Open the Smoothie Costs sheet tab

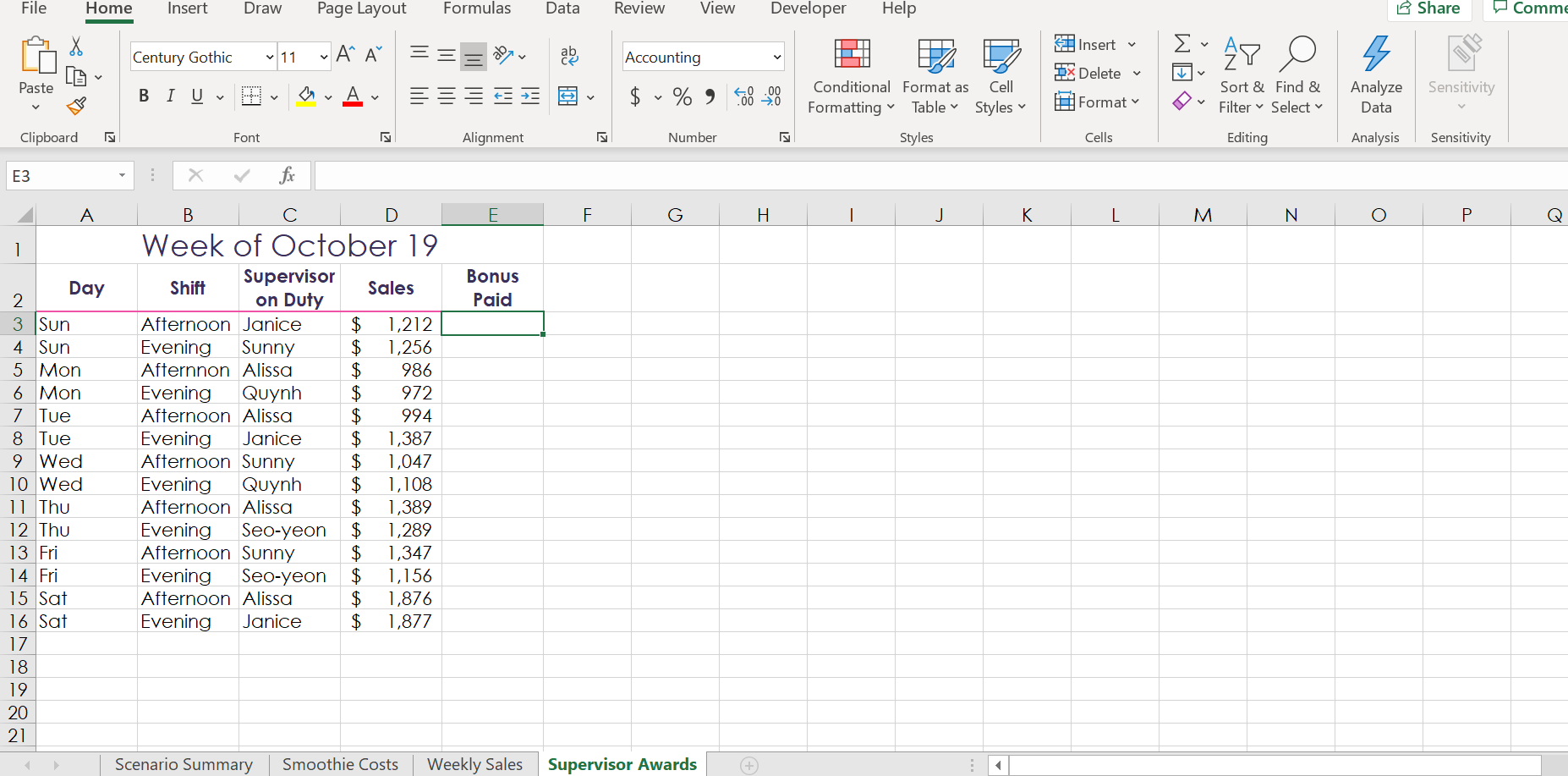(x=340, y=764)
